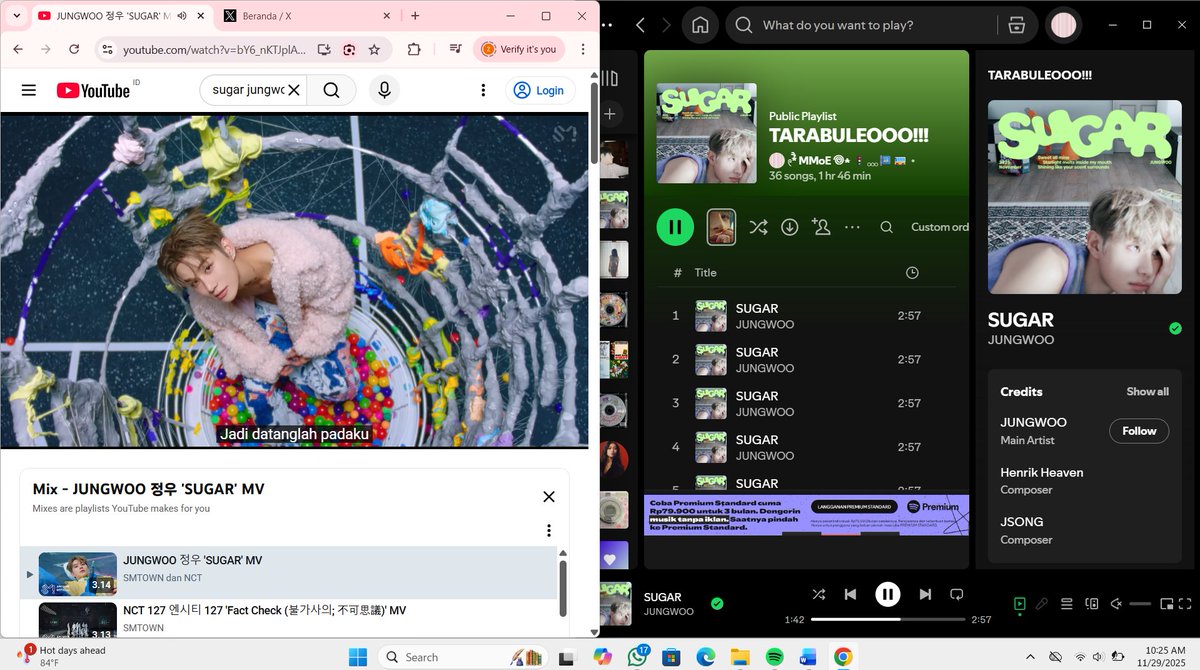This screenshot has width=1200, height=670.
Task: Click the Verify it's you profile chip
Action: [519, 49]
